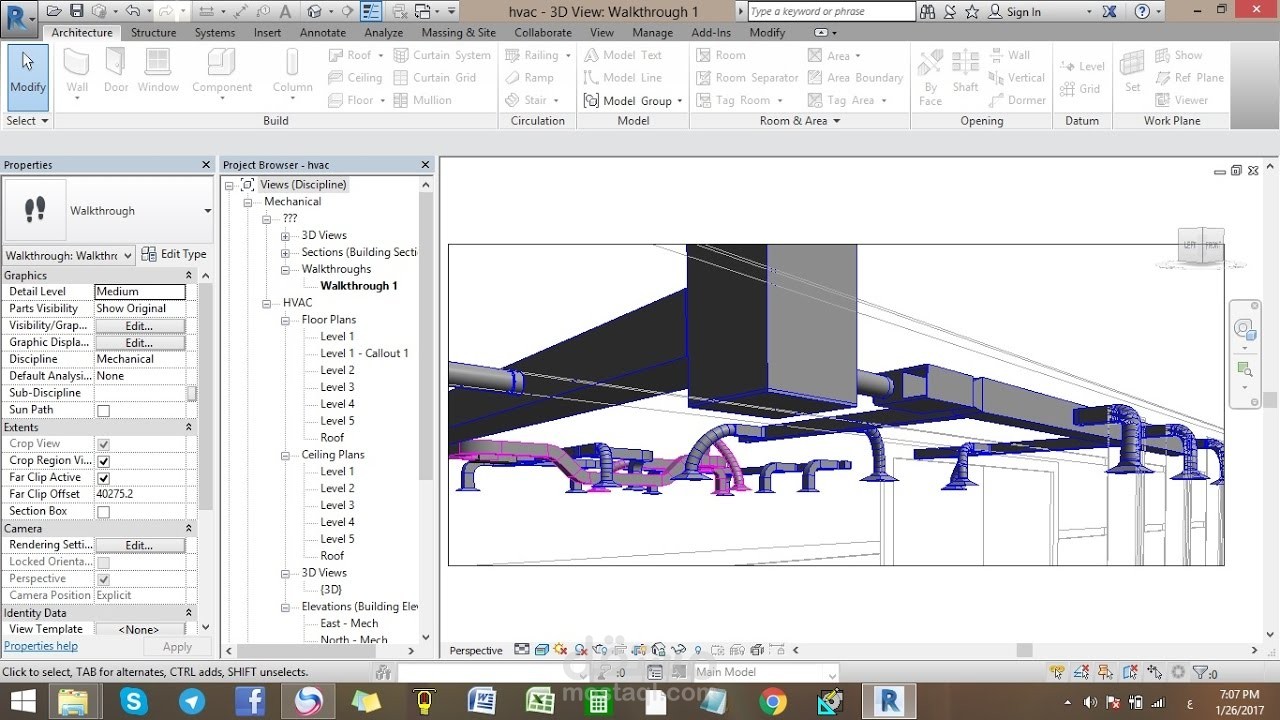Collapse the Extents properties section
Viewport: 1280px width, 720px height.
pyautogui.click(x=188, y=427)
